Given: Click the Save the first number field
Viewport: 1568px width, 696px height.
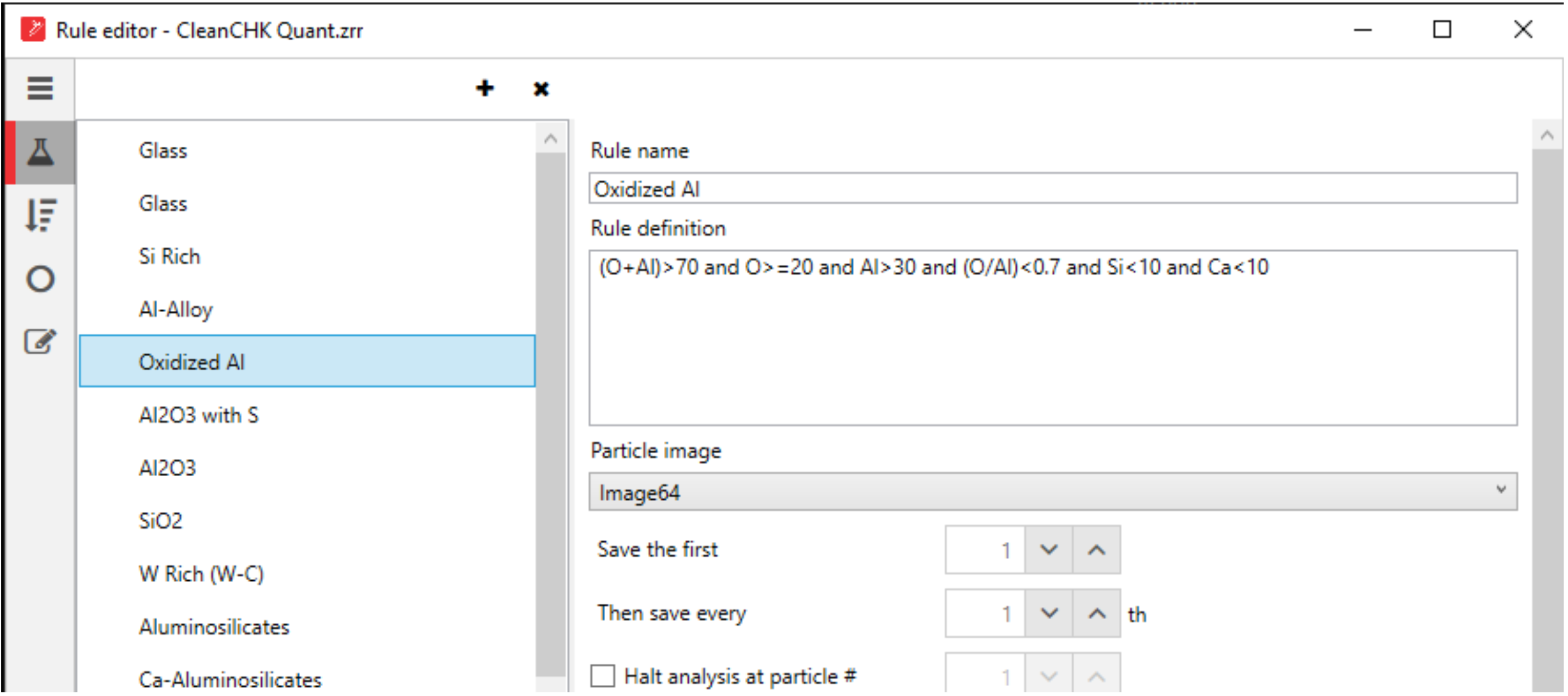Looking at the screenshot, I should [985, 550].
